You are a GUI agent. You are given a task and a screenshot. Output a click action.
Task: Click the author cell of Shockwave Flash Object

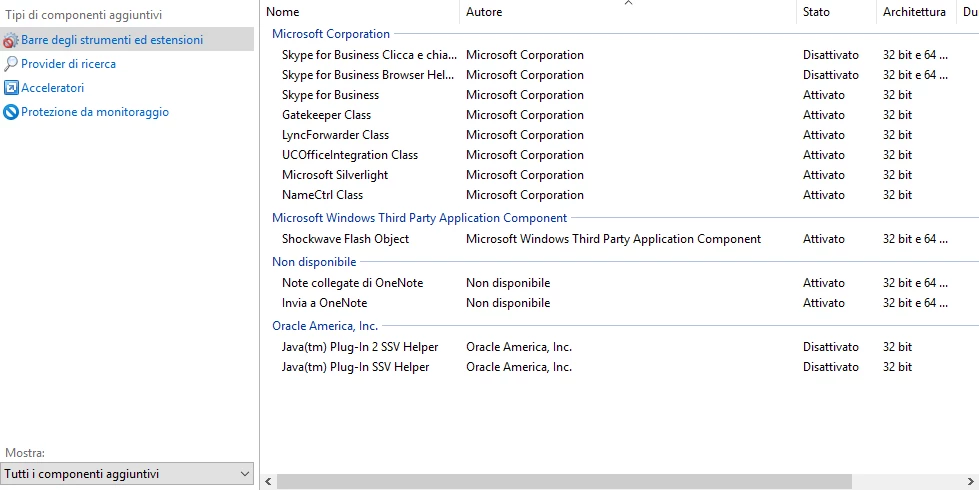[x=614, y=239]
